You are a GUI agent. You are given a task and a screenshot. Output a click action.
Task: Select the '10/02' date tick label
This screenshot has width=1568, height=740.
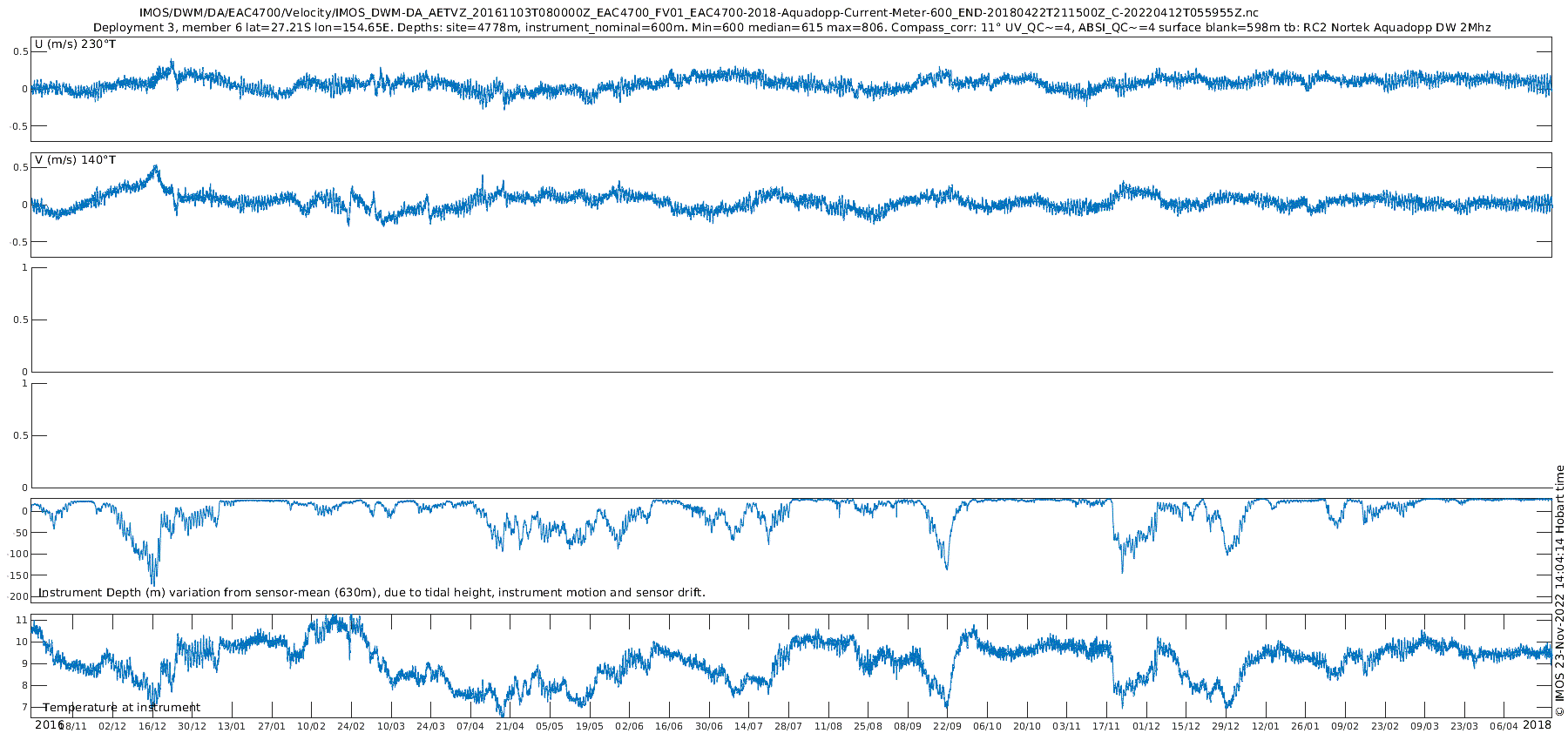[x=312, y=726]
